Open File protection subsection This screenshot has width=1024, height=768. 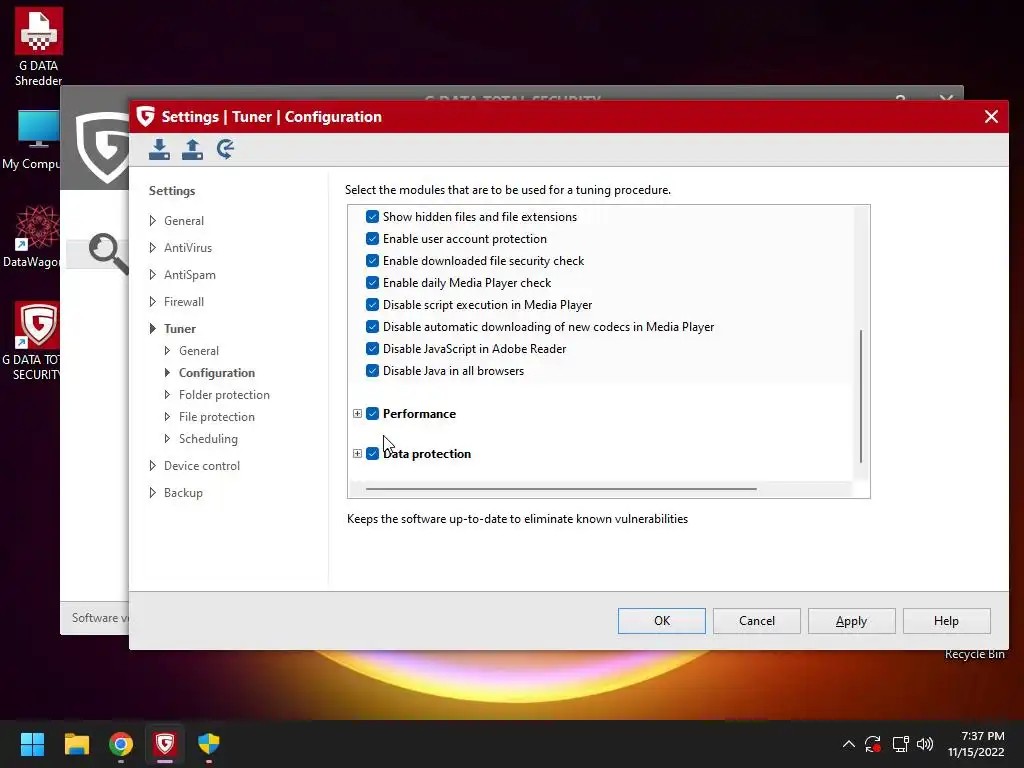coord(217,417)
